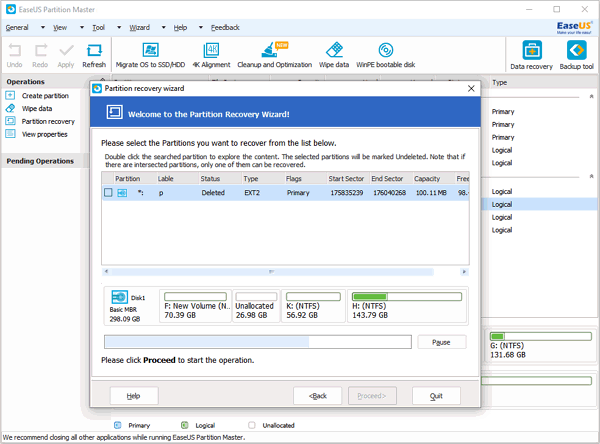Select the H: NTFS 143.79 GB partition

click(407, 306)
